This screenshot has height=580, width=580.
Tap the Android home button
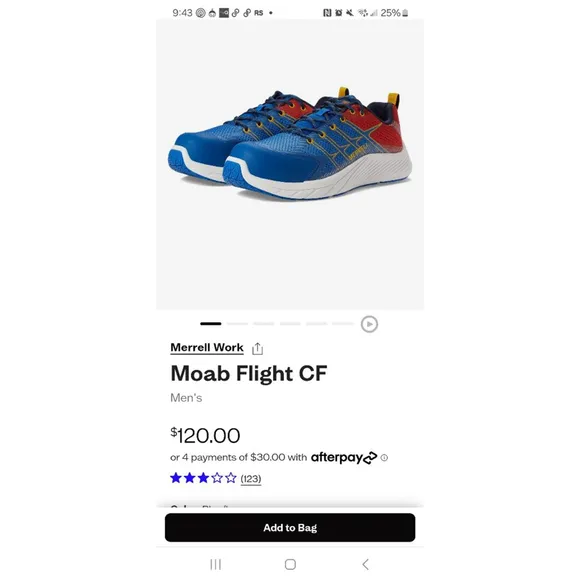point(290,564)
